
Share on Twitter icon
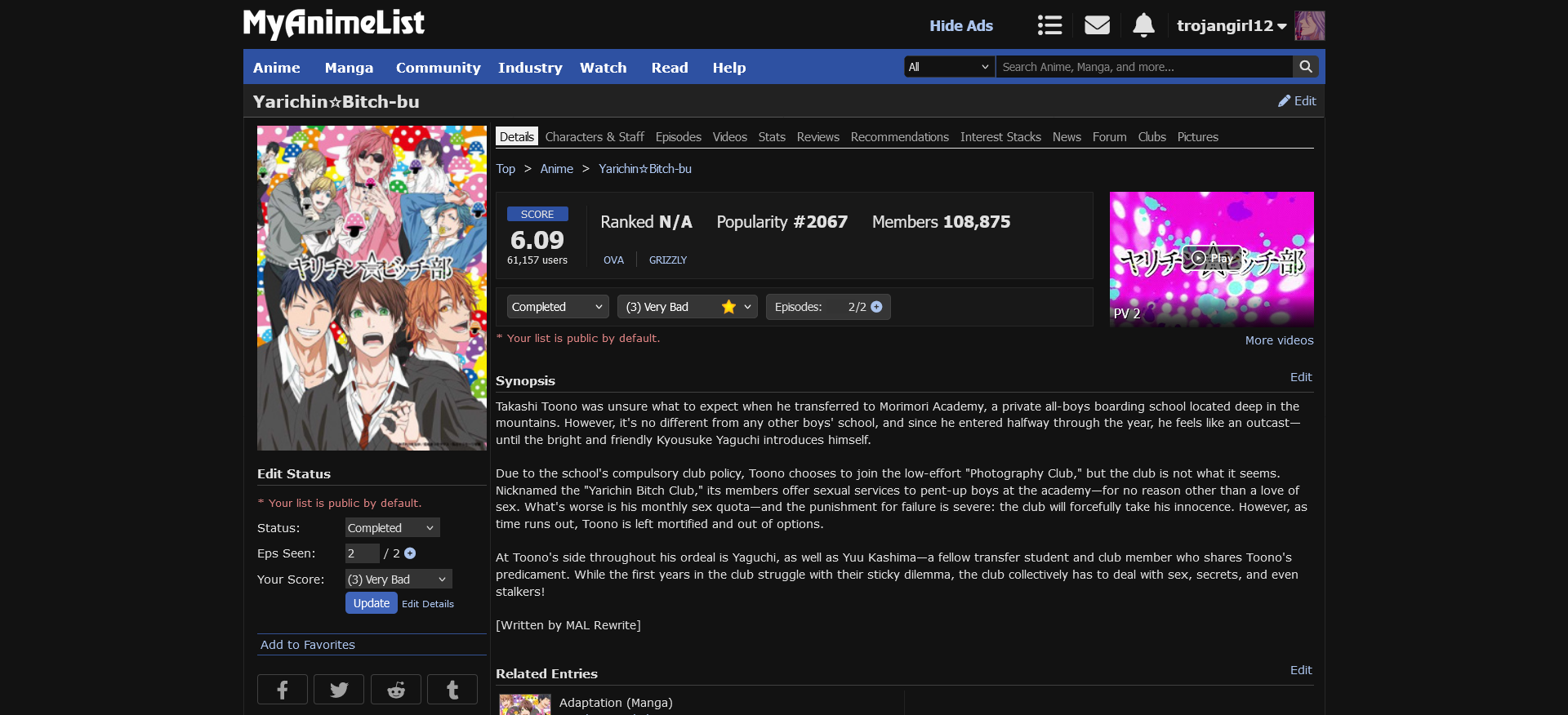click(339, 690)
